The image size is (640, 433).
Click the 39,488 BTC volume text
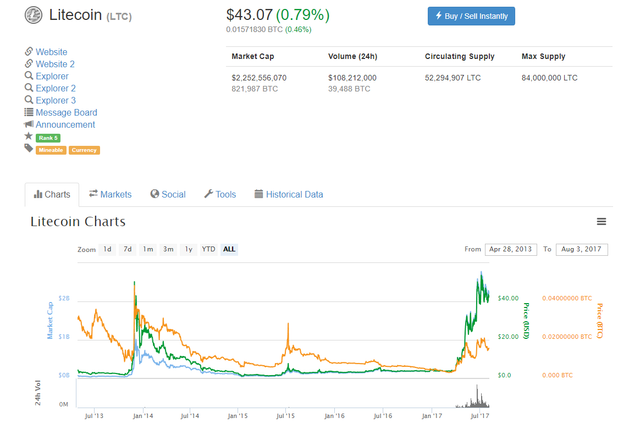click(x=349, y=89)
